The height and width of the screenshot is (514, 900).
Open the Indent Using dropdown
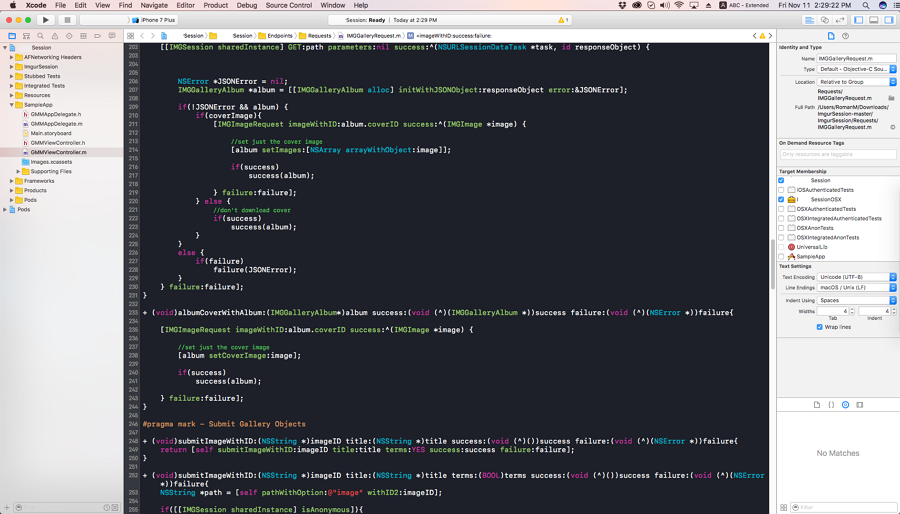pyautogui.click(x=856, y=301)
